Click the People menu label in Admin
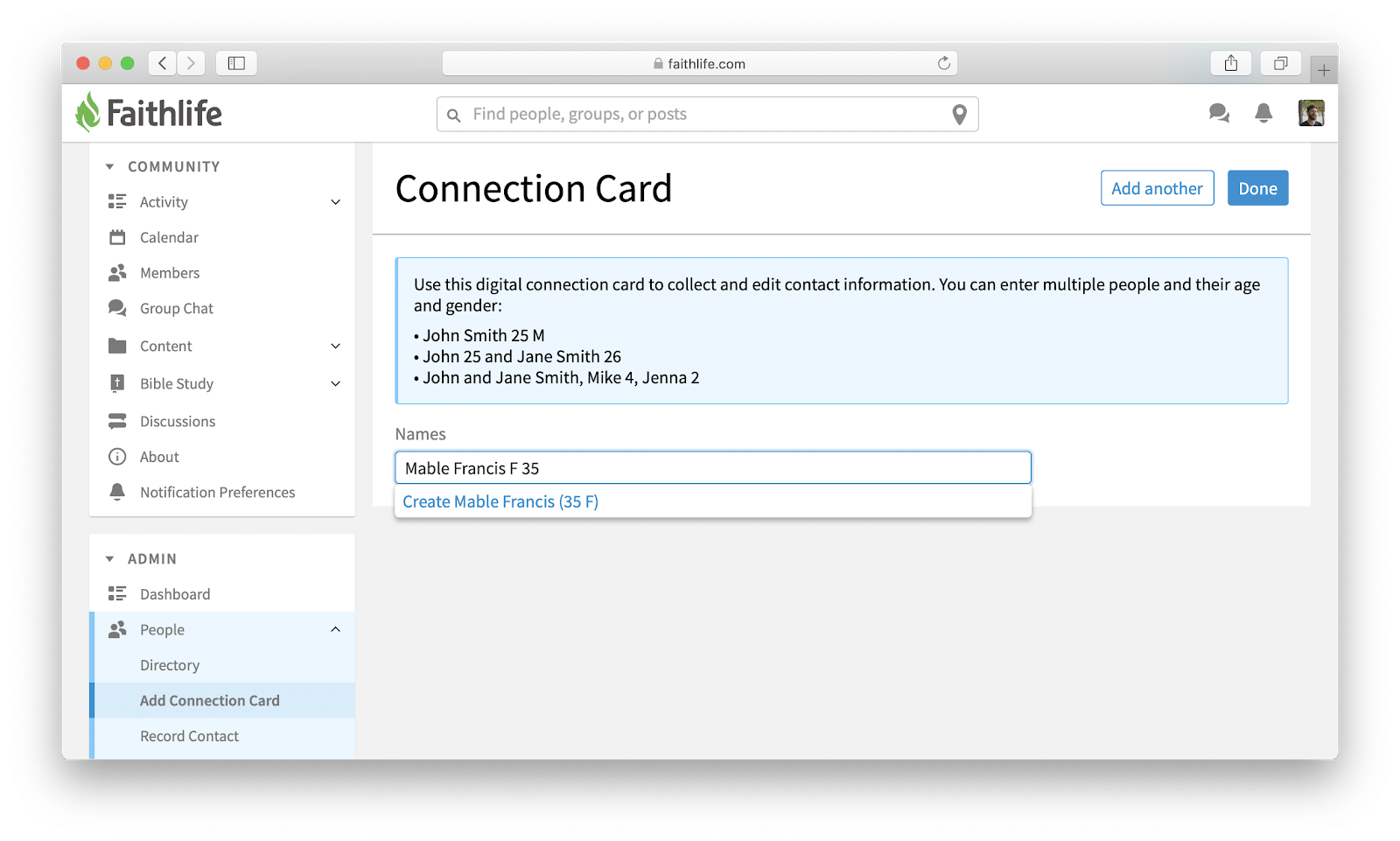Viewport: 1400px width, 841px height. (162, 629)
